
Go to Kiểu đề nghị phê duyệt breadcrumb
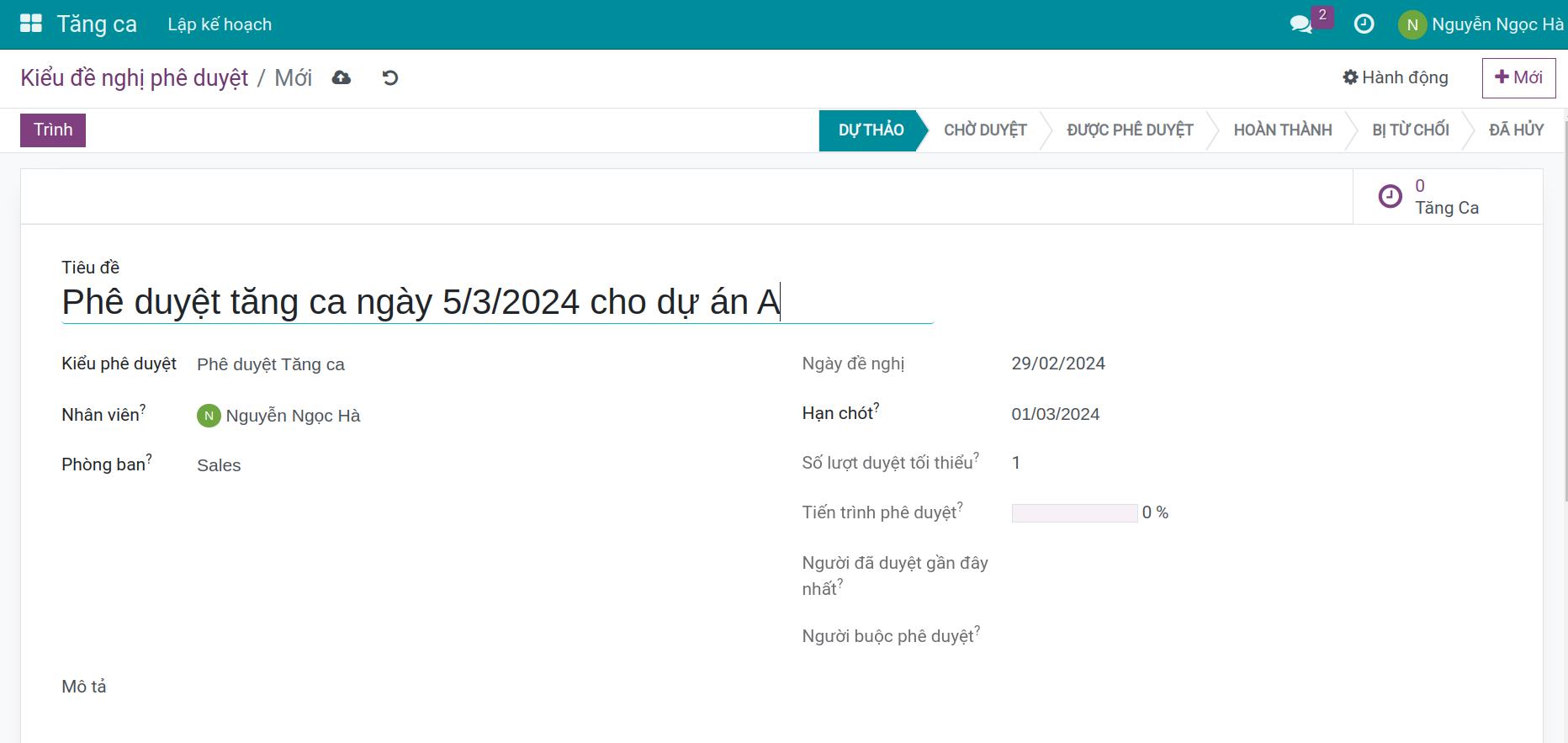(x=135, y=78)
